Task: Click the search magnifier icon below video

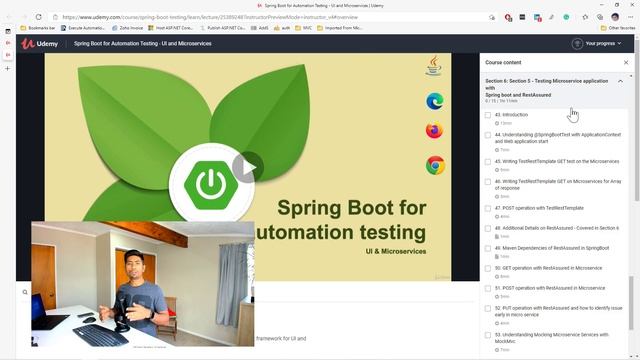Action: (25, 292)
